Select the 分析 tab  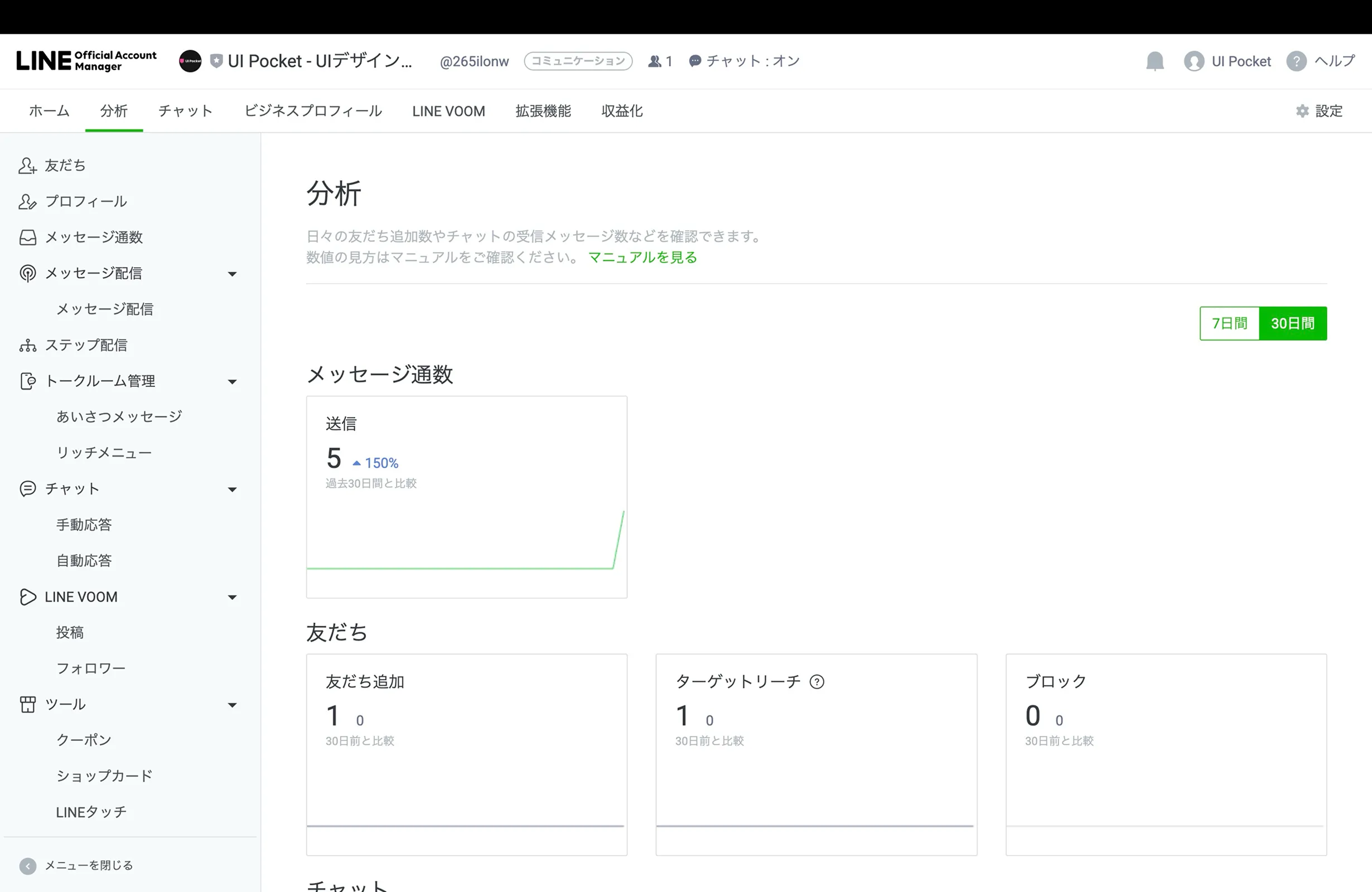[x=114, y=111]
